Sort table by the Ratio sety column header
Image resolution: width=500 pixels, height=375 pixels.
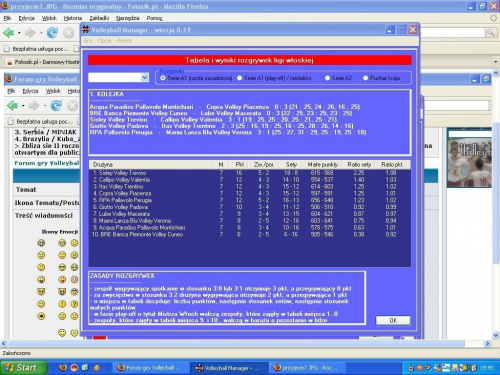point(359,164)
